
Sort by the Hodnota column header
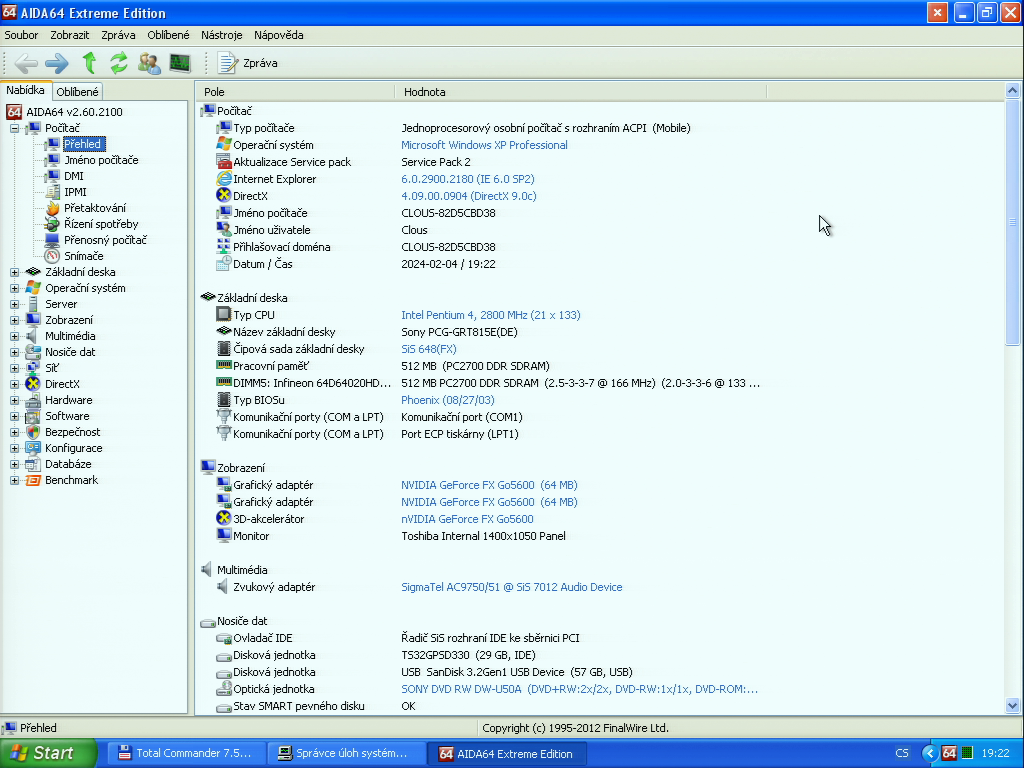(x=581, y=92)
